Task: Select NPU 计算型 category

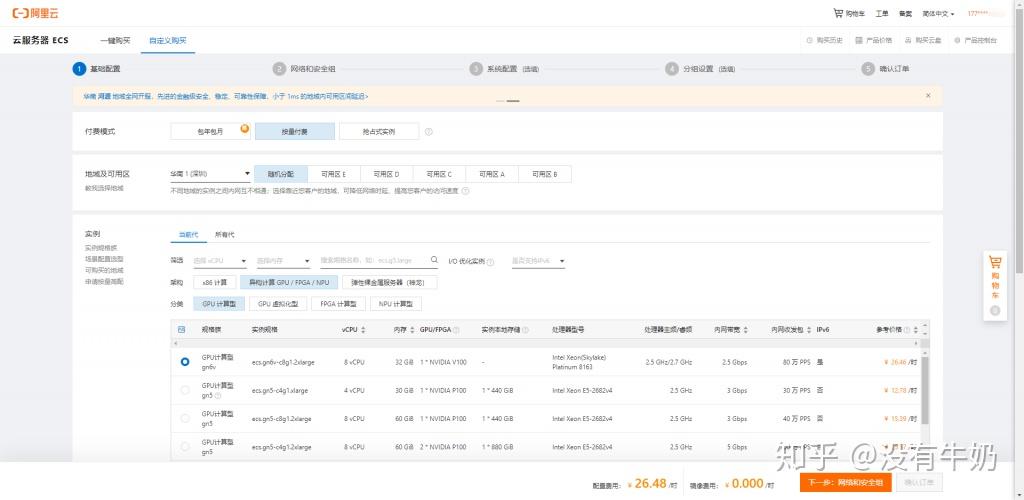Action: click(396, 304)
